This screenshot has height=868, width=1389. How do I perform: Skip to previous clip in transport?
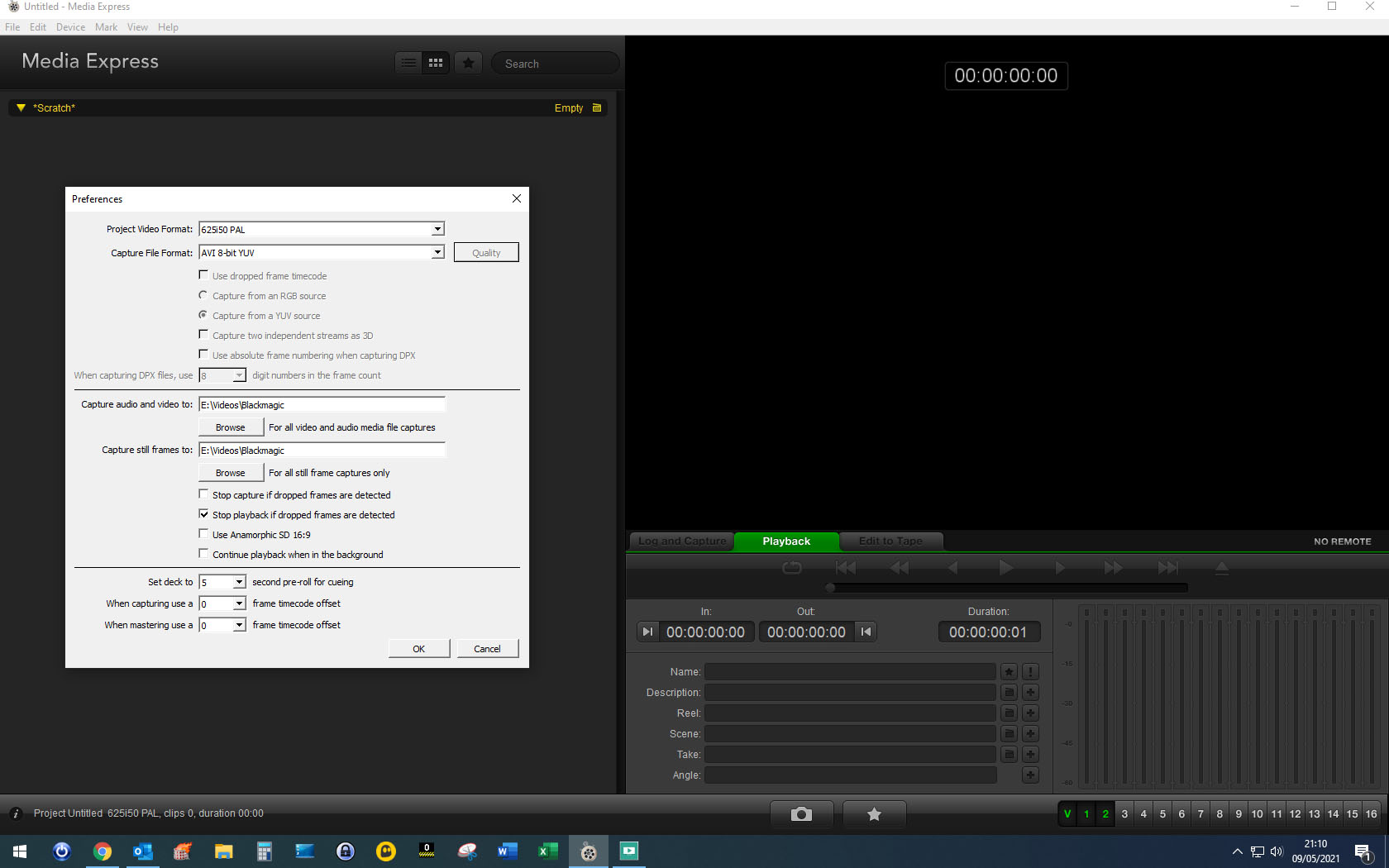point(846,568)
